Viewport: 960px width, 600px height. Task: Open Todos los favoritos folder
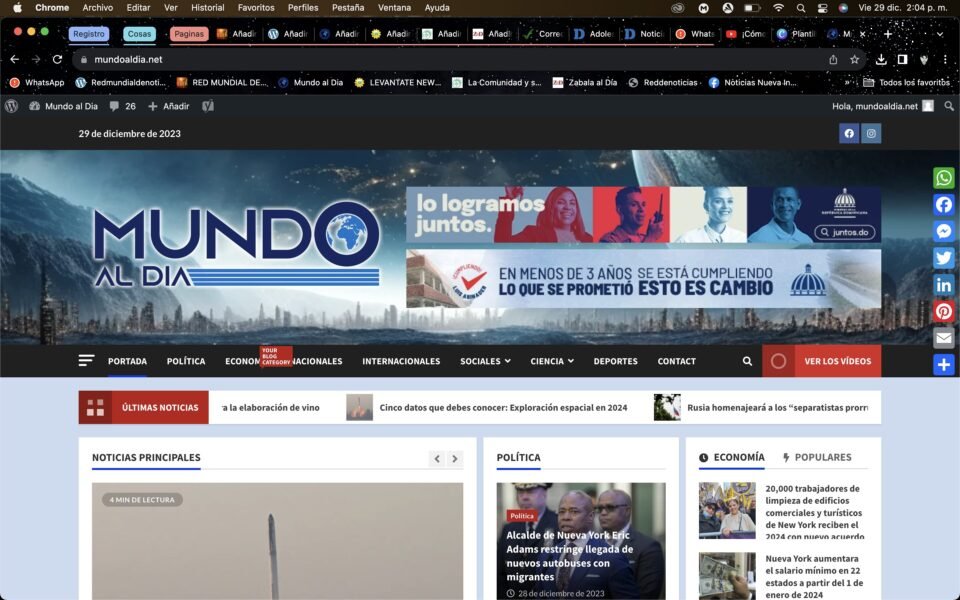point(906,82)
